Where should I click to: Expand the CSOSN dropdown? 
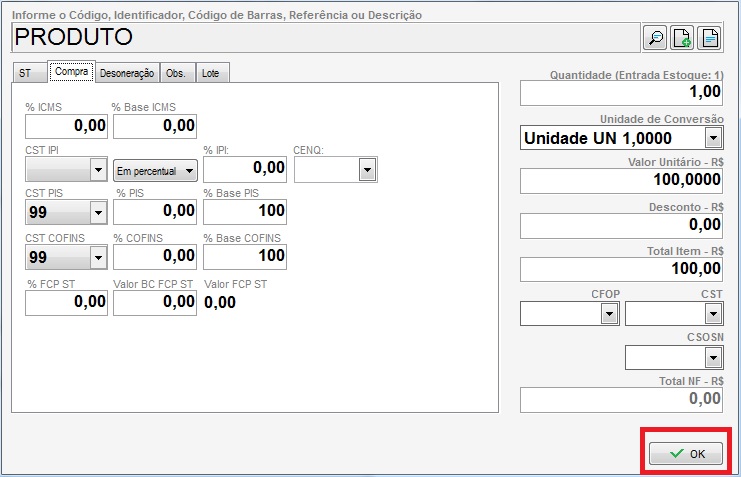pos(713,357)
